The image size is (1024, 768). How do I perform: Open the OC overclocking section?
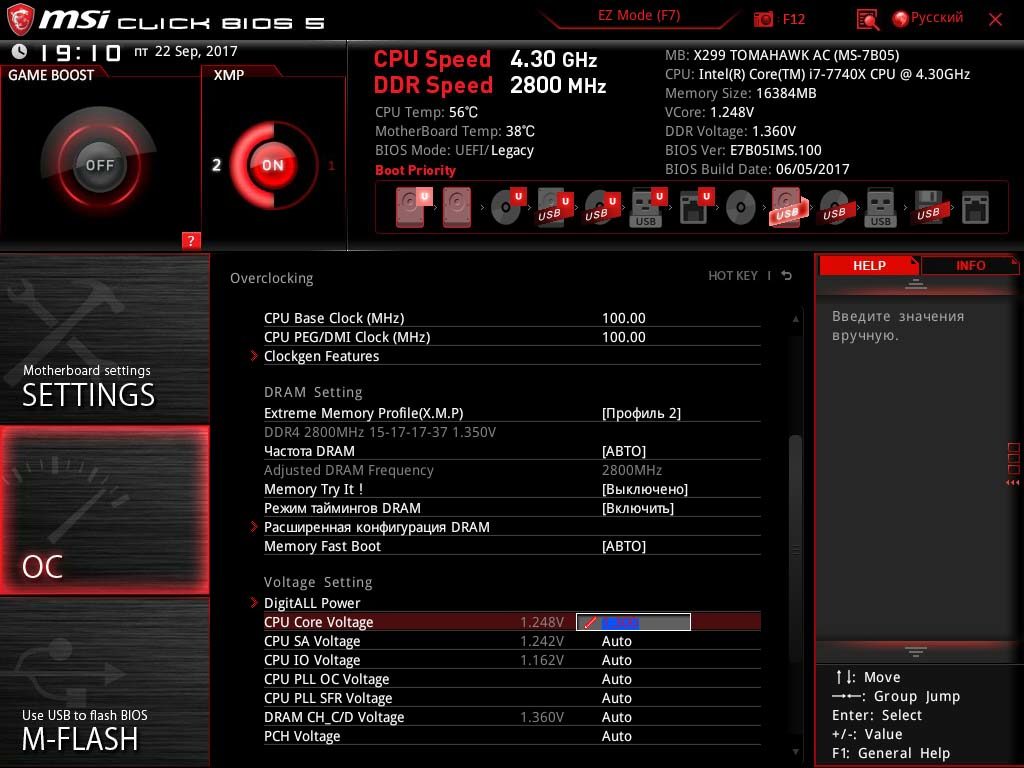(104, 510)
